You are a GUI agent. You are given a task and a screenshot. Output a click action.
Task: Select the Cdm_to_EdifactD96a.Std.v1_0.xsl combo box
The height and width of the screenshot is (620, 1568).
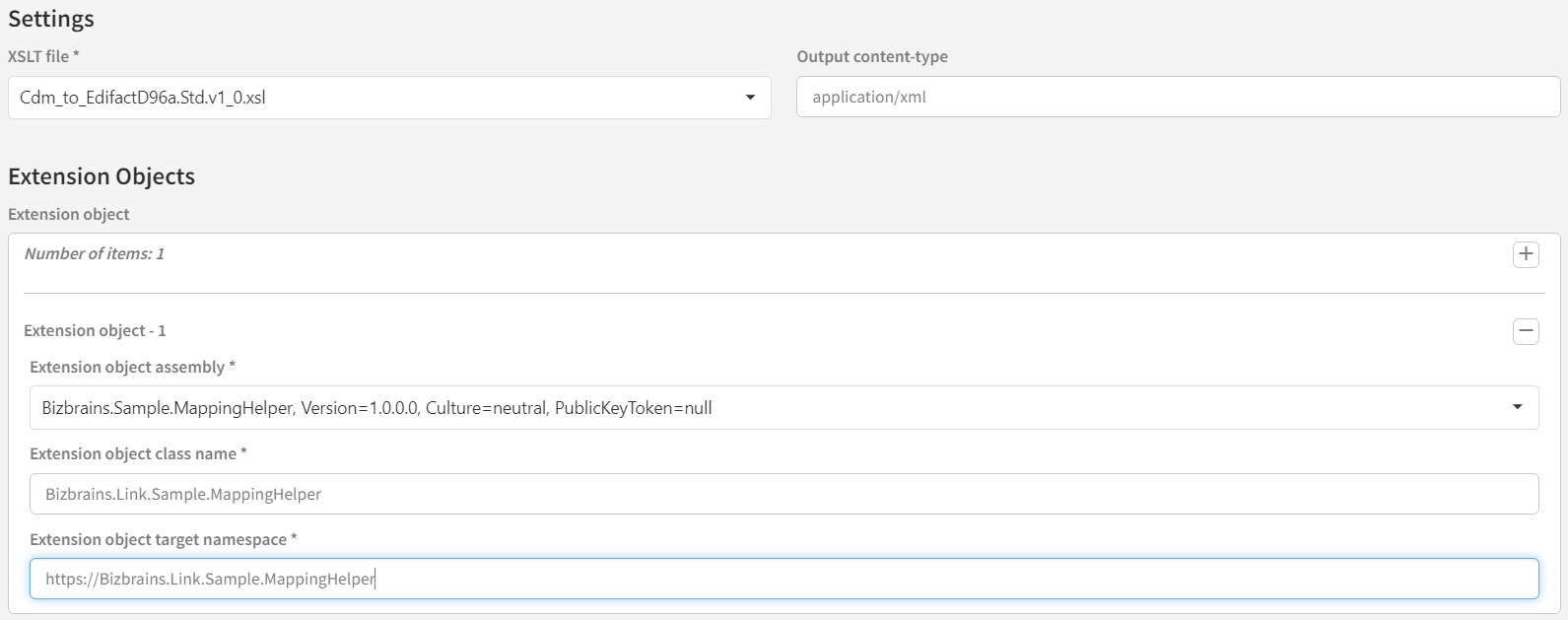point(375,98)
